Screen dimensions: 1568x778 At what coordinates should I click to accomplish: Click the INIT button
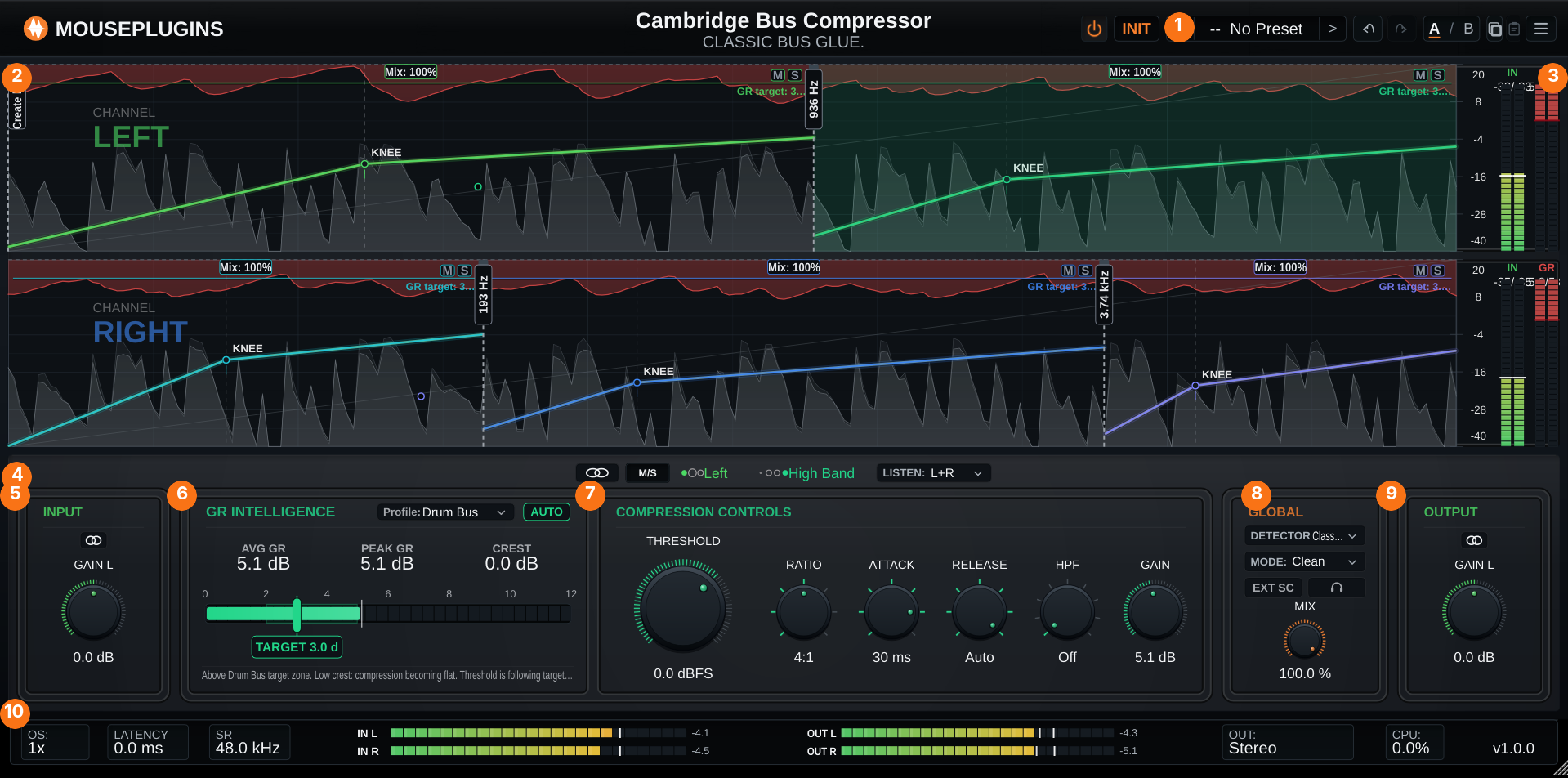click(1136, 29)
